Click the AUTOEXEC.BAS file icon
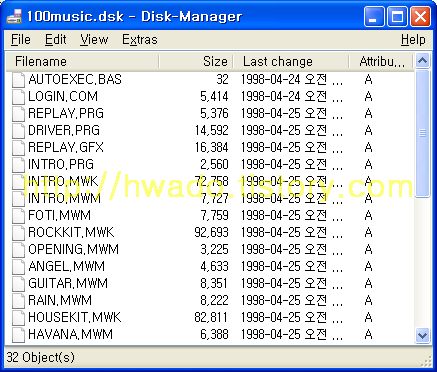Screen dimensions: 437x372 click(x=18, y=80)
